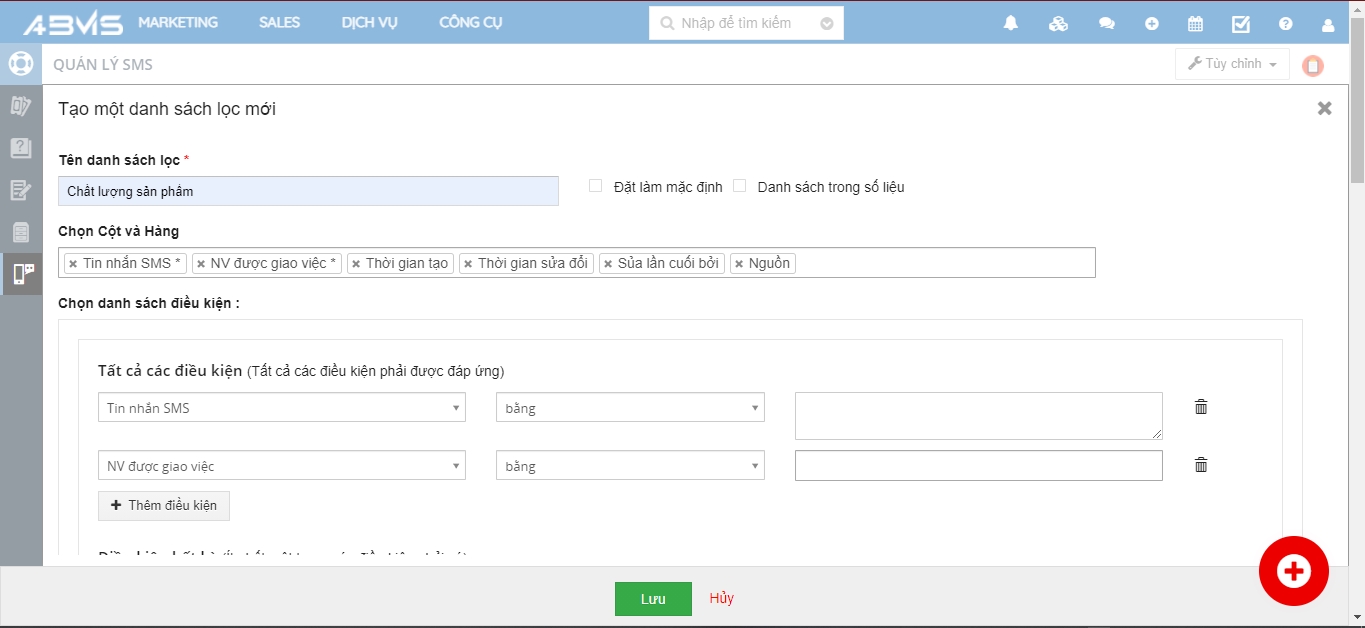Open the SMS module in left sidebar

[x=22, y=273]
